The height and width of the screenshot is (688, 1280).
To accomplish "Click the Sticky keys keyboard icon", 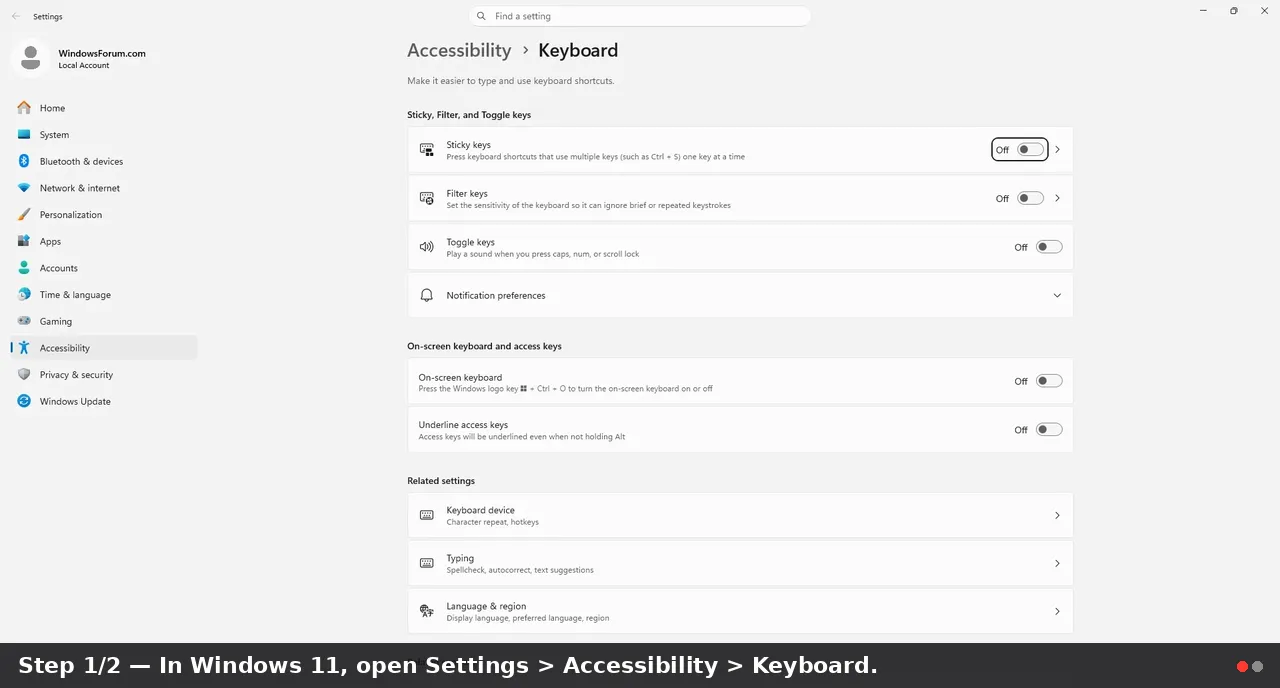I will click(427, 150).
